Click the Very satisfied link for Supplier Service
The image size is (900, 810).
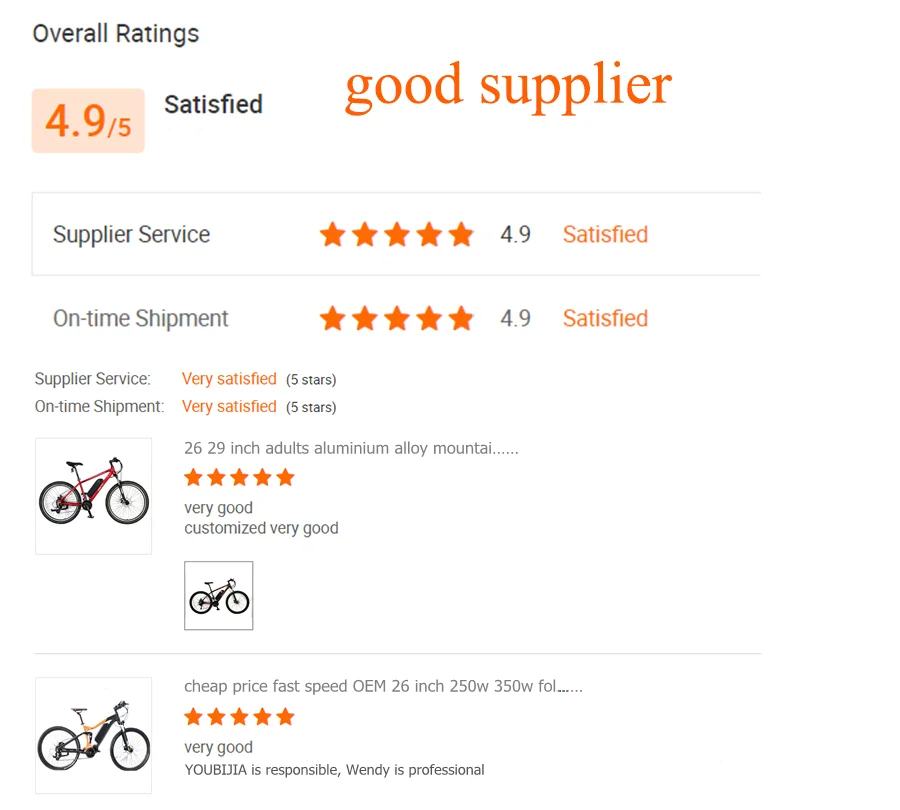(x=229, y=379)
